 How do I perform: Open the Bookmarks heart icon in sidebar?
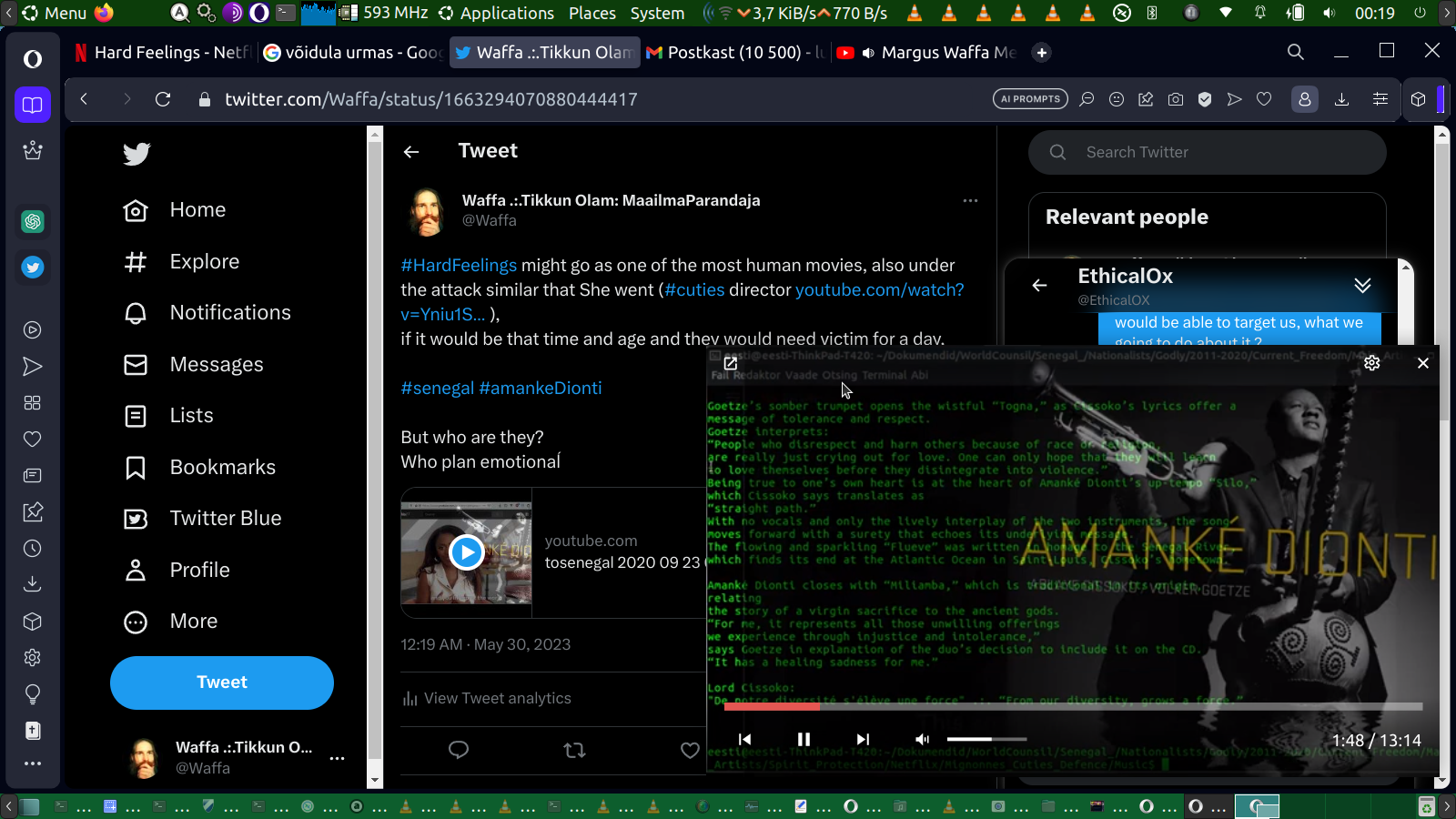coord(33,440)
